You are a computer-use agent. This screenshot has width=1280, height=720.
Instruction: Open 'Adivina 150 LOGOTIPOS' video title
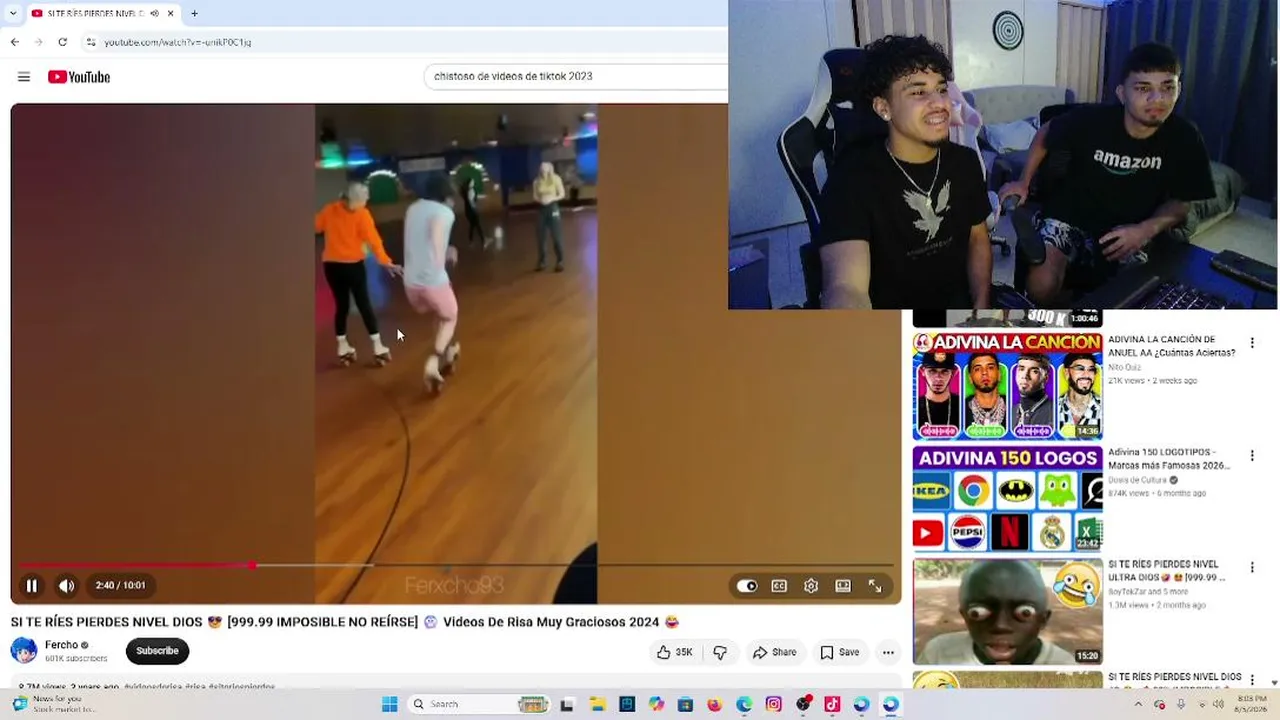click(x=1169, y=458)
